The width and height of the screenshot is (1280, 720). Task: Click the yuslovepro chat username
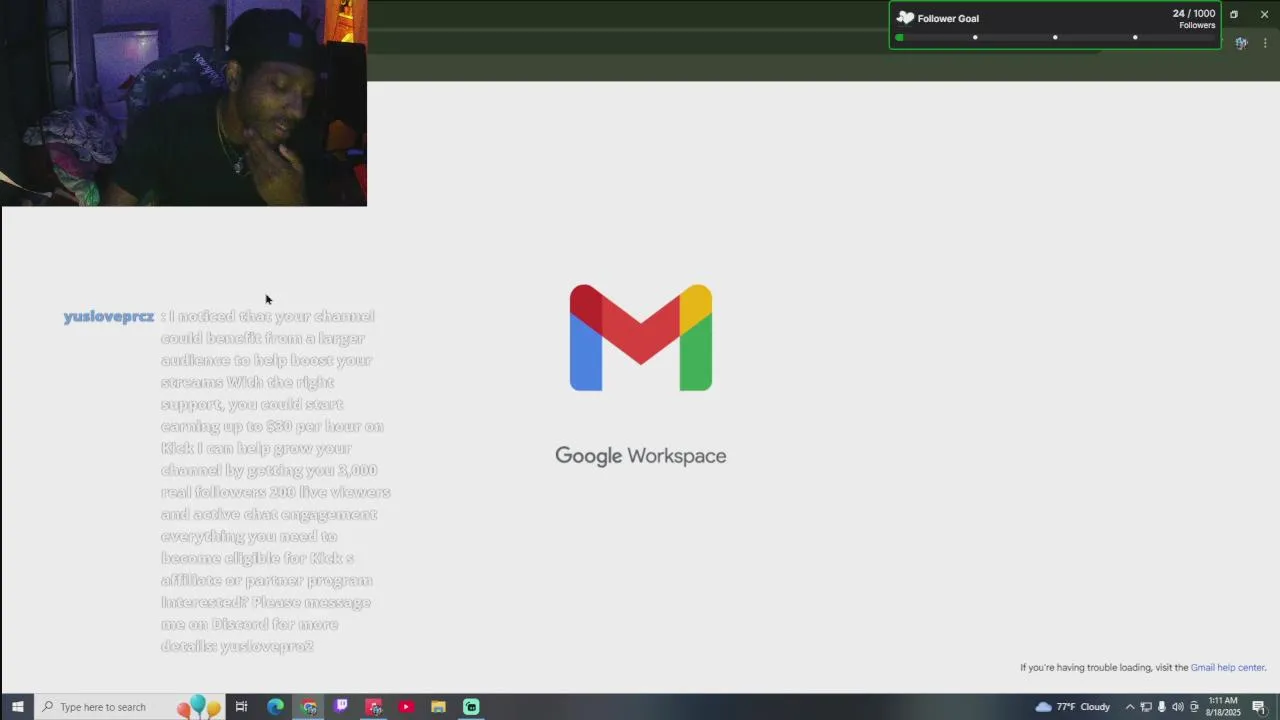coord(109,316)
